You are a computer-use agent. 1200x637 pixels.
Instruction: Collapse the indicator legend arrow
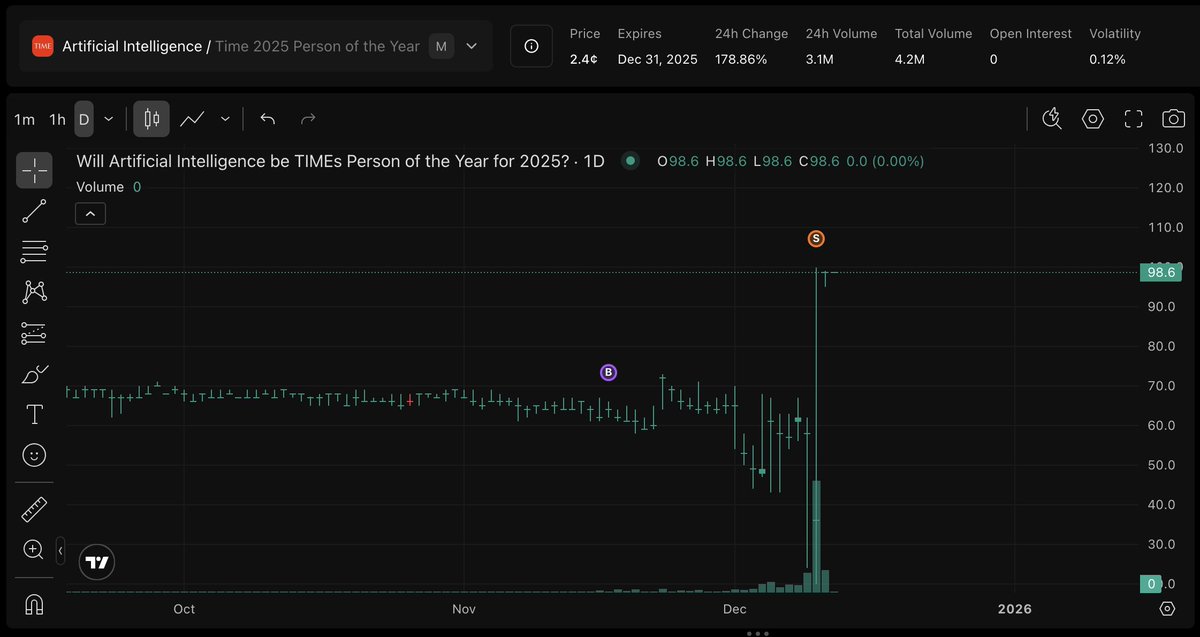(x=90, y=213)
